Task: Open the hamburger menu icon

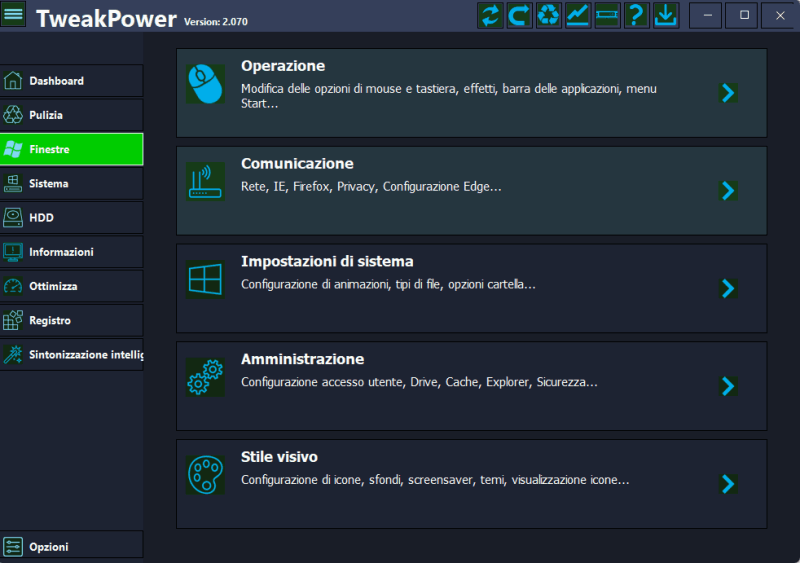Action: tap(14, 15)
